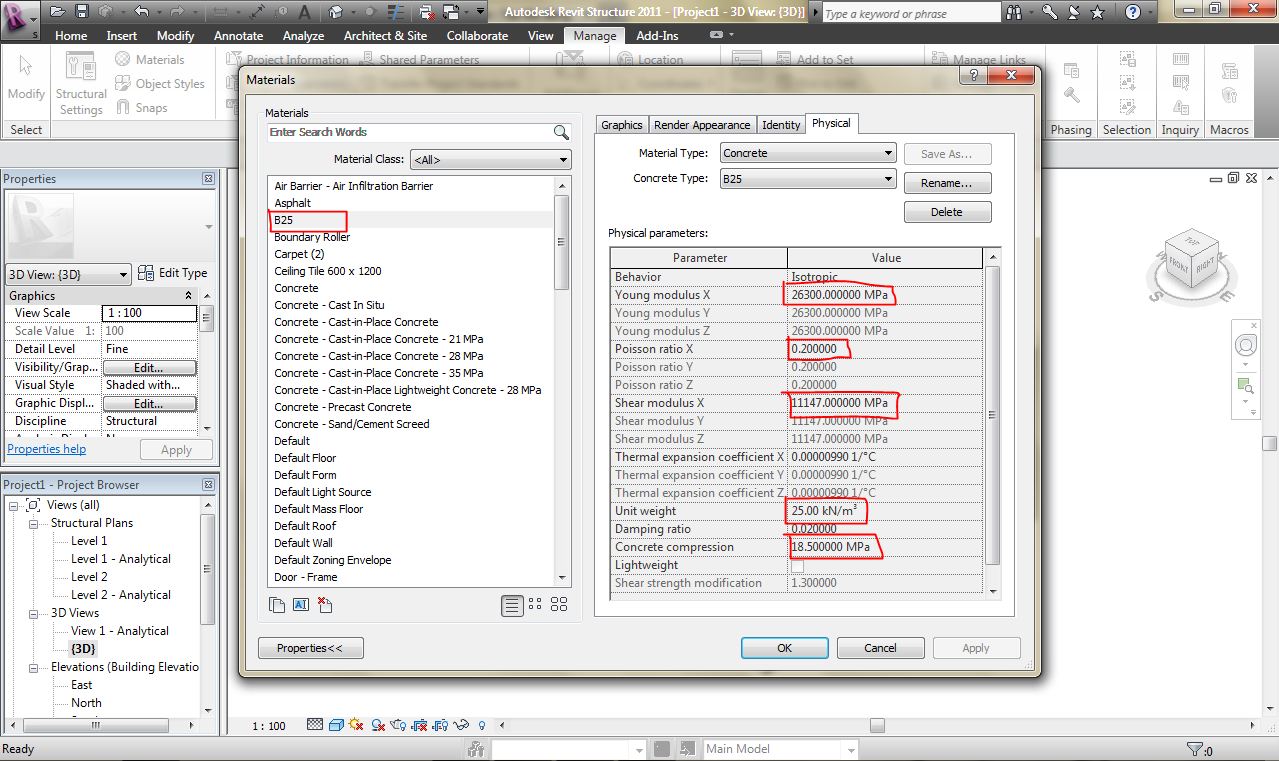
Task: Click the horizontal scrollbar thumb of the view
Action: [876, 725]
